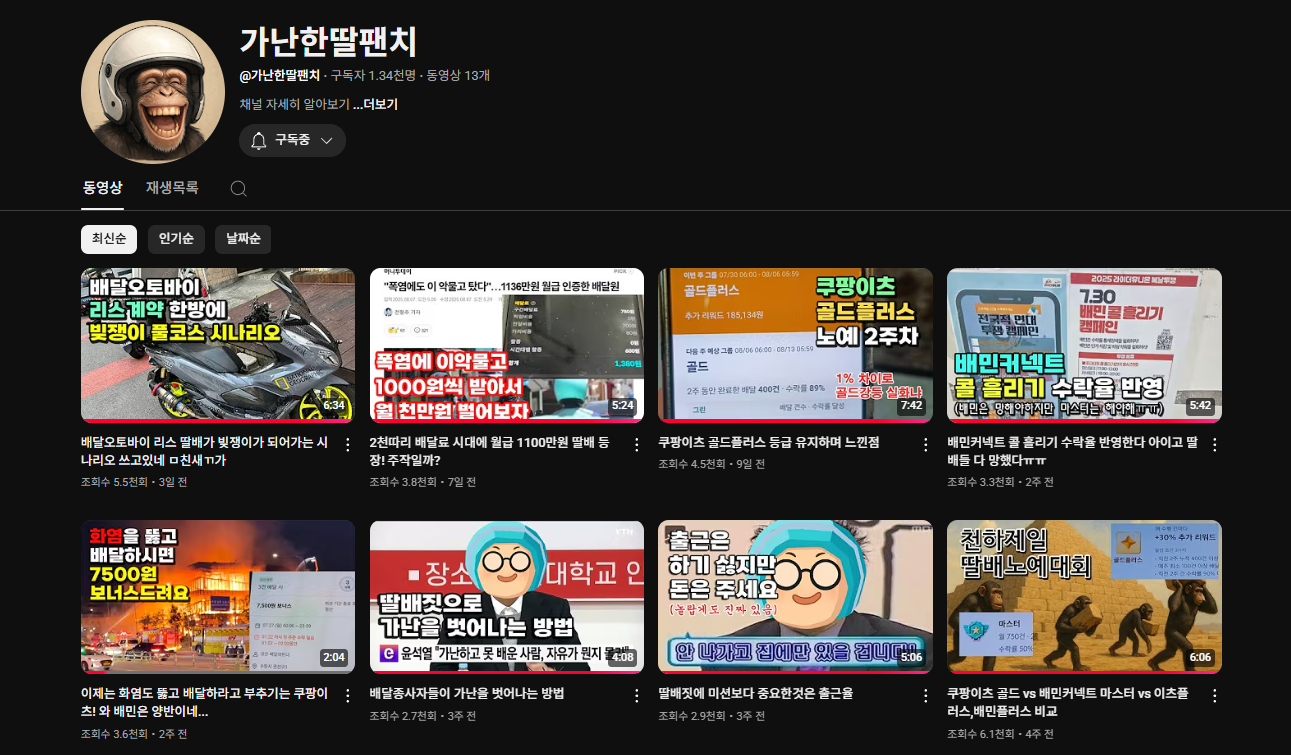
Task: Open the 폭염에 이악물고 thumbnail
Action: pos(507,344)
